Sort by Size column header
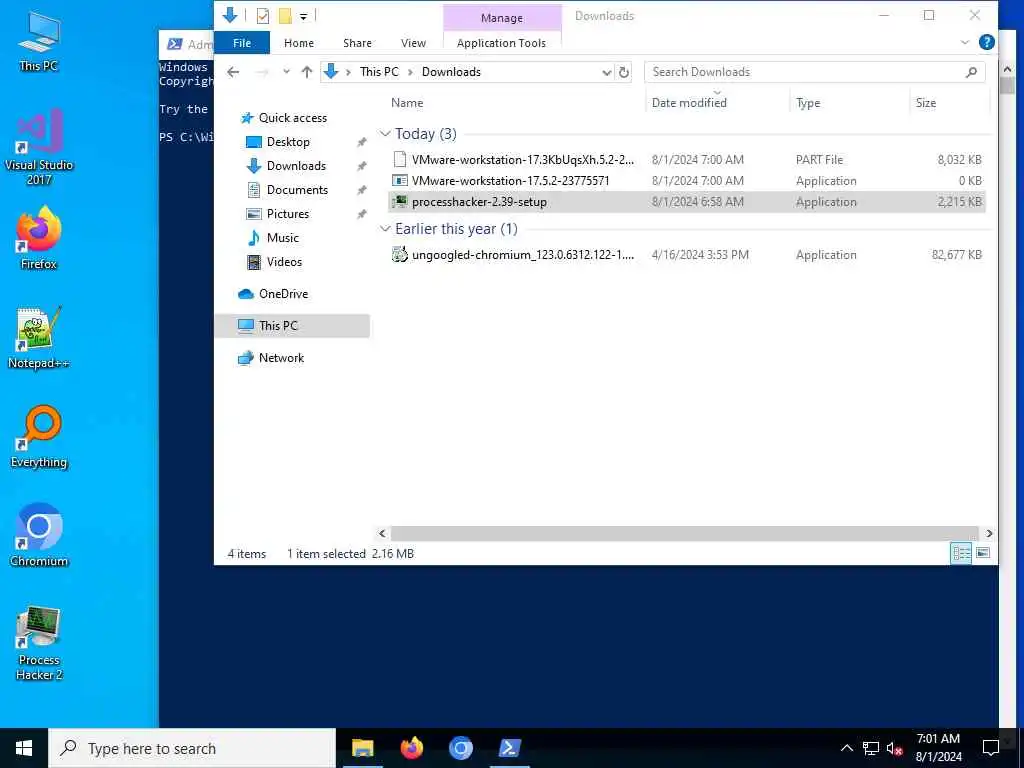 coord(925,103)
